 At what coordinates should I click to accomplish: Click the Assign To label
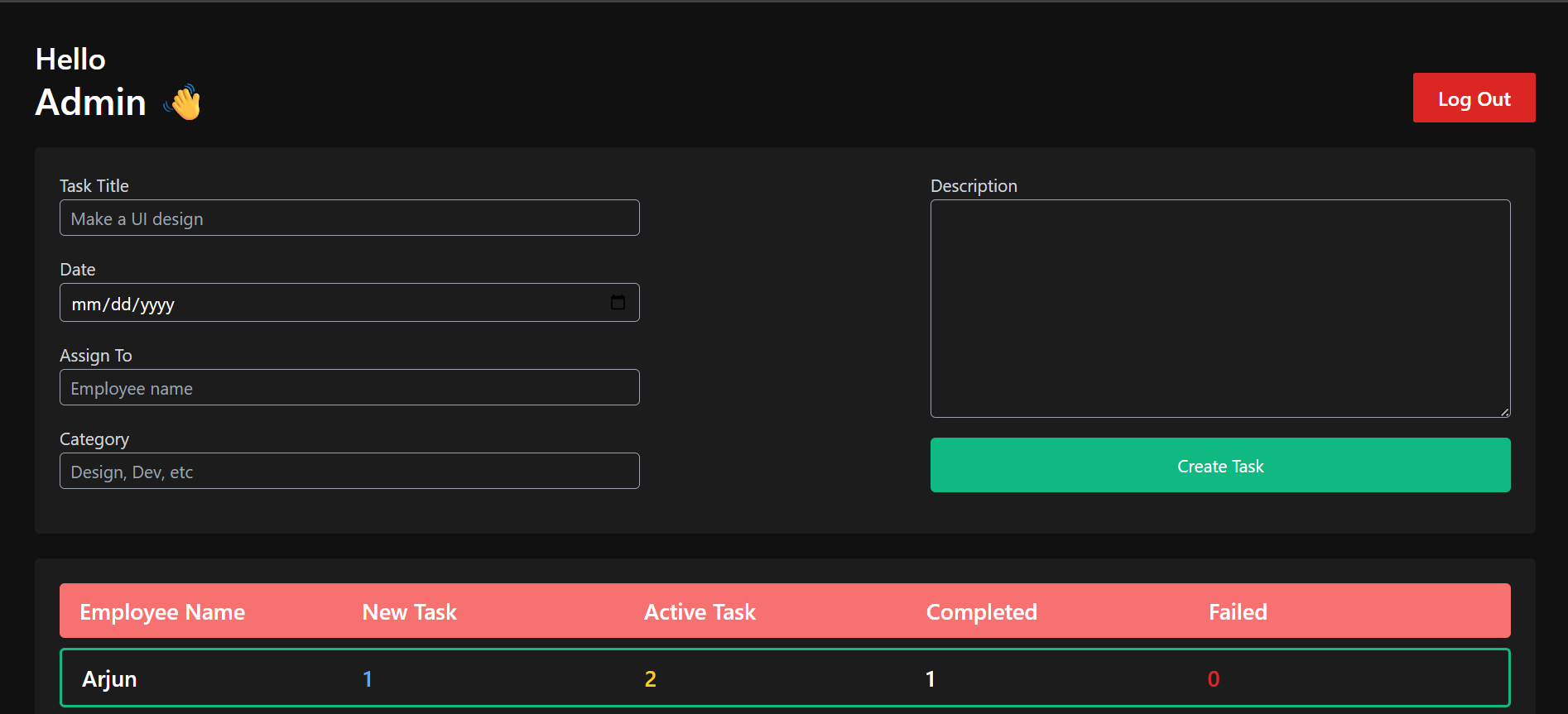[x=96, y=356]
